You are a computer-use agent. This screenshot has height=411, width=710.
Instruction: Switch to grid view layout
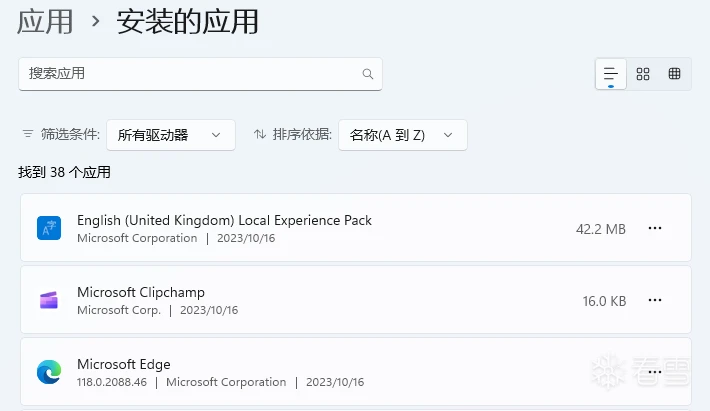click(643, 74)
